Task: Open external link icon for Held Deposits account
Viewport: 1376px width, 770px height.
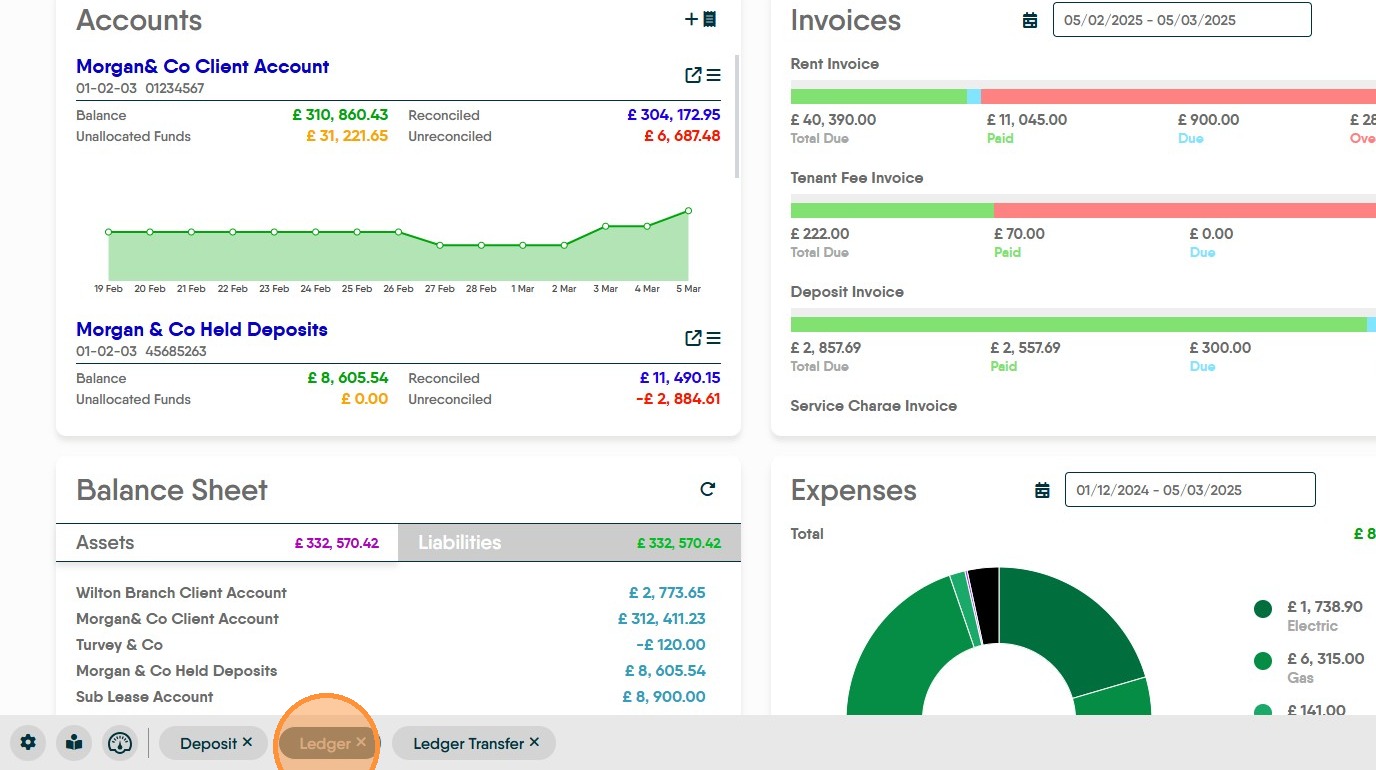Action: click(x=693, y=338)
